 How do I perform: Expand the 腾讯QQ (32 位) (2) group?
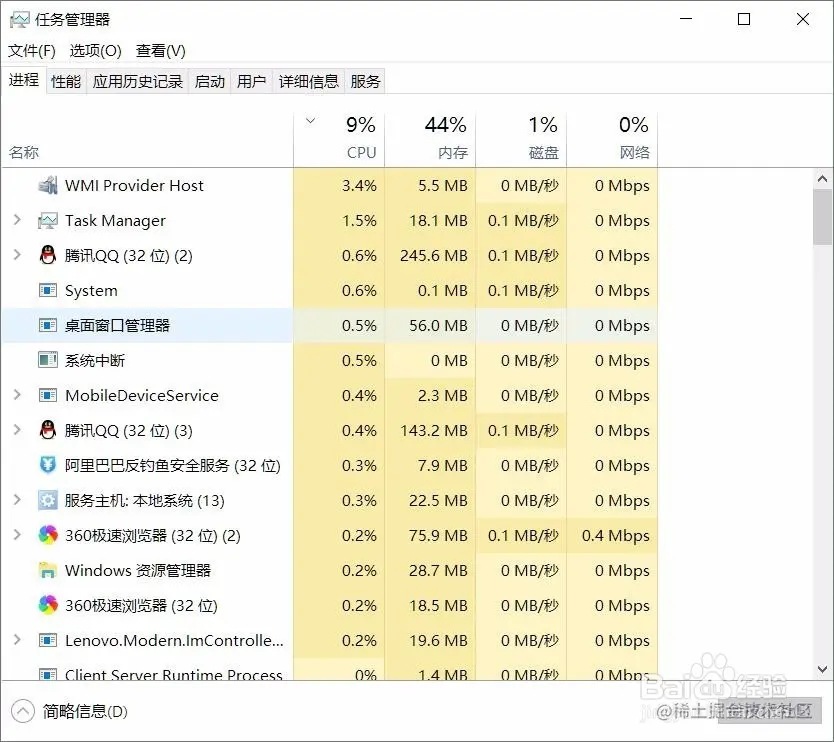tap(17, 255)
